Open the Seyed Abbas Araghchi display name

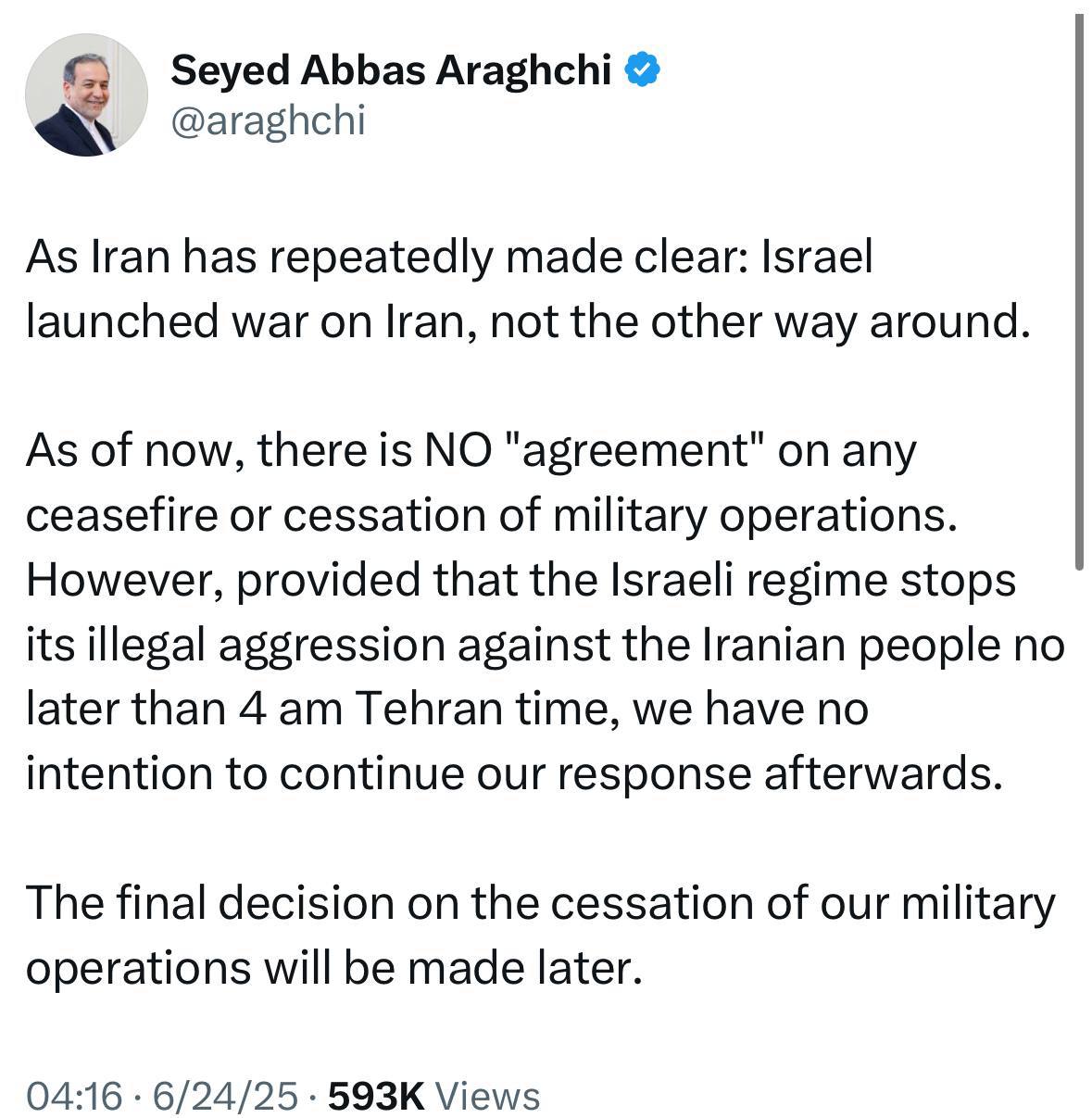pyautogui.click(x=391, y=70)
